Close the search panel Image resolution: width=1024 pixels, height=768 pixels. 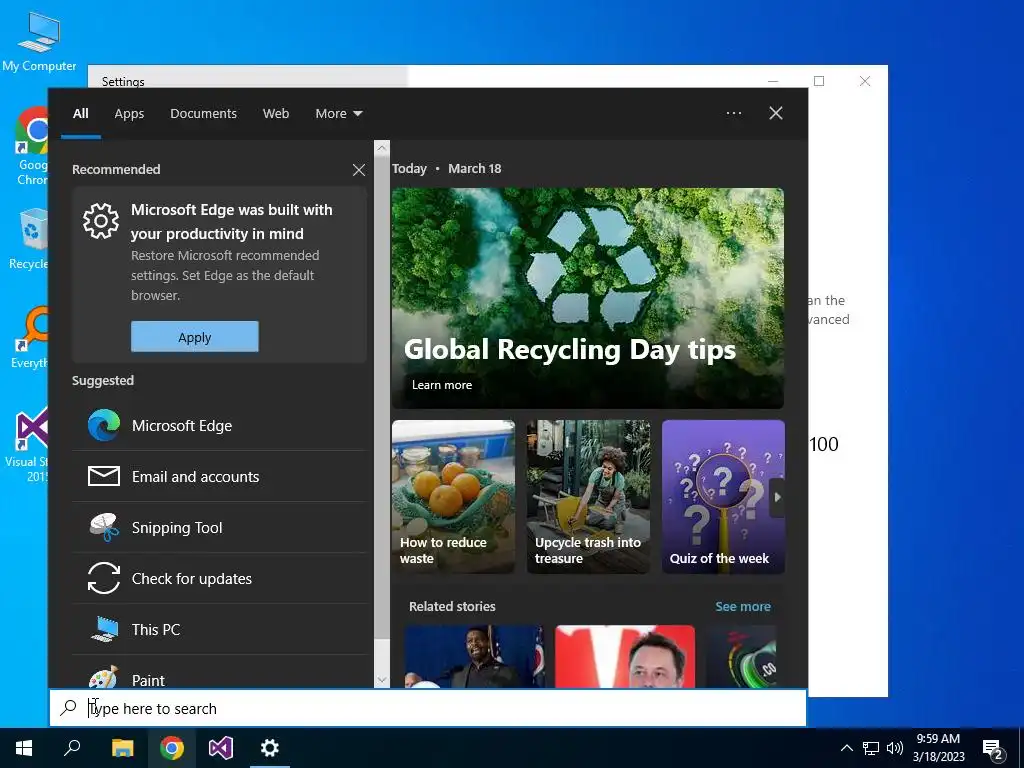point(775,113)
